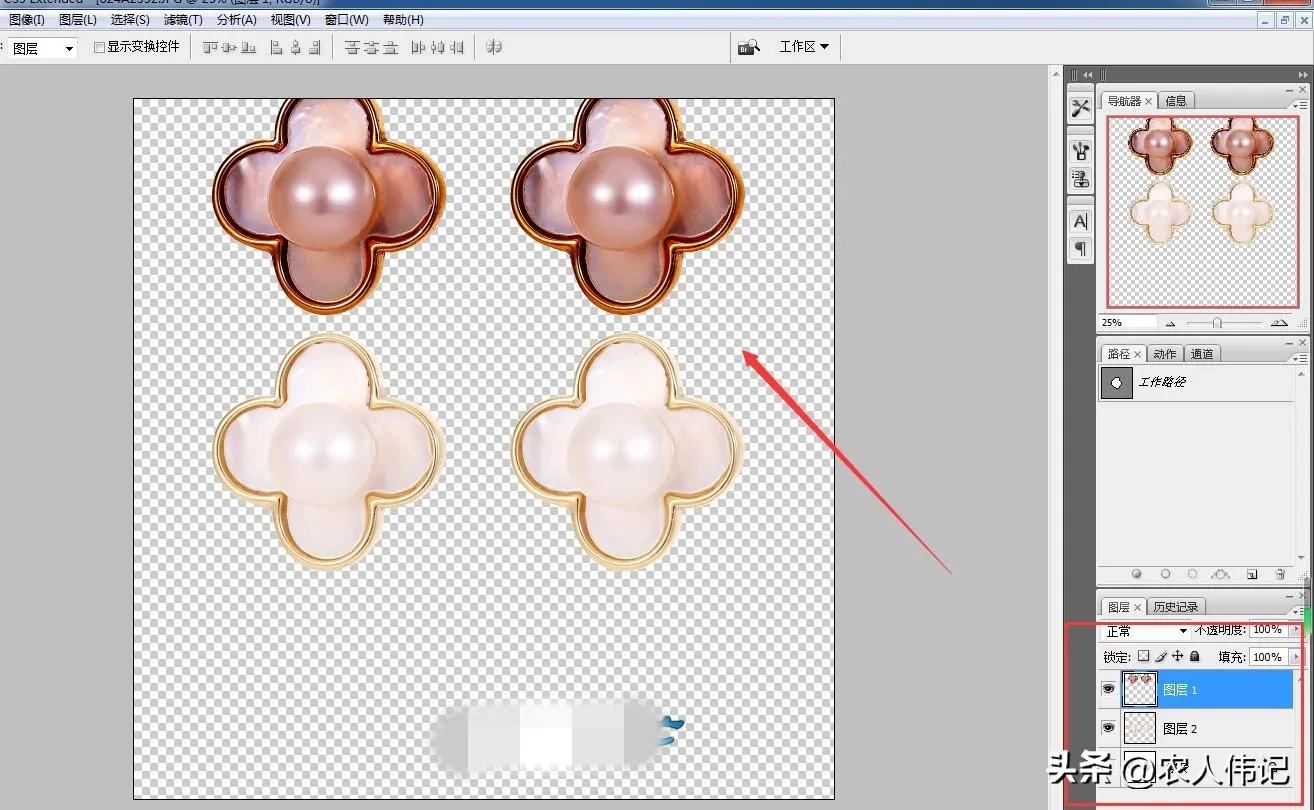
Task: Delete current path with trash icon
Action: (x=1280, y=575)
